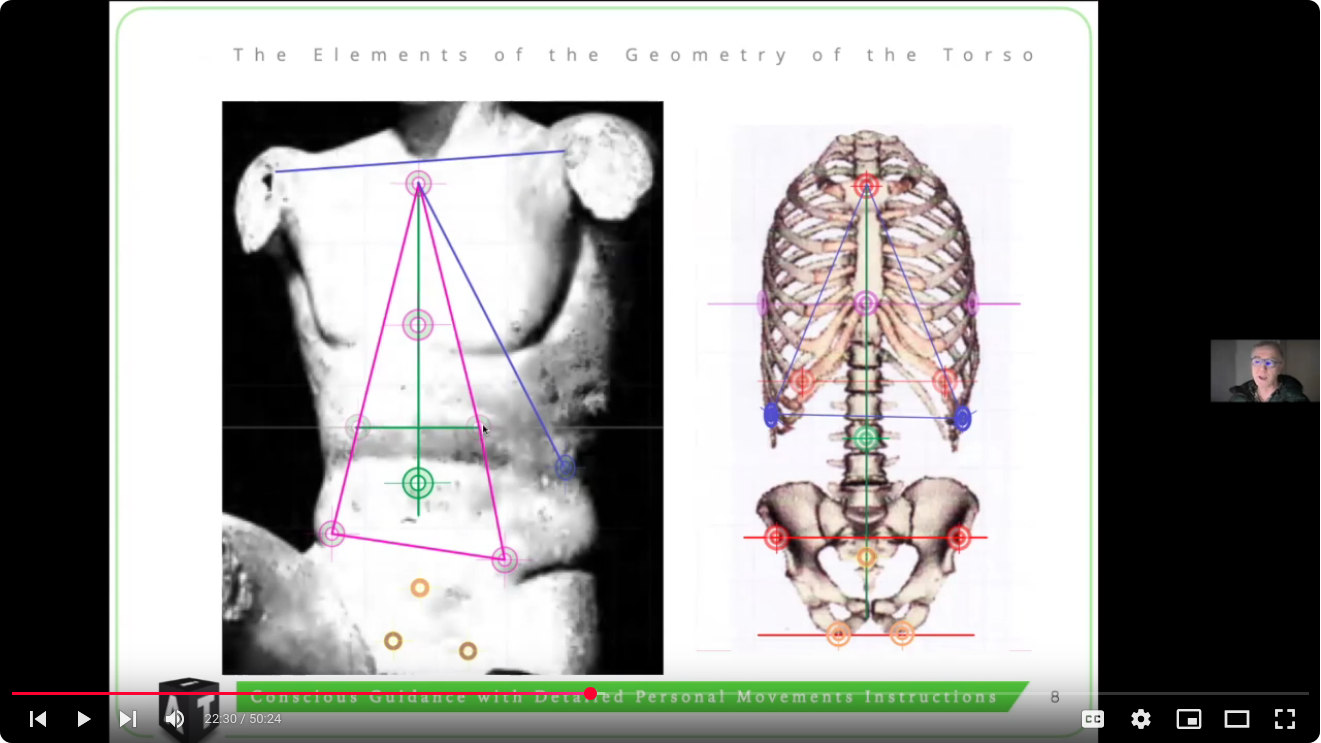Click the green 'Conscious Guidance' footer banner
This screenshot has height=743, width=1321.
click(x=632, y=696)
